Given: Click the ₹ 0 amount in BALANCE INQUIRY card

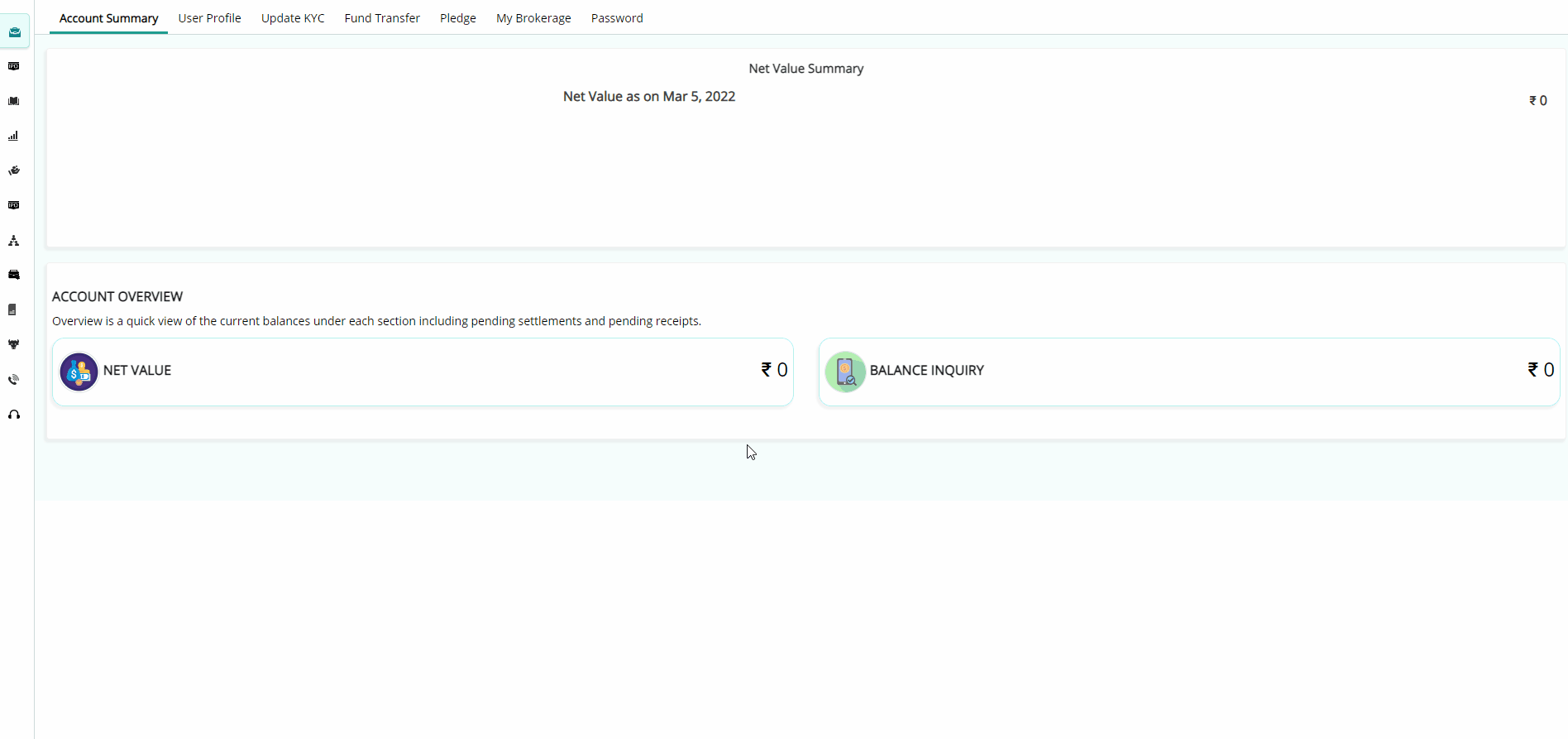Looking at the screenshot, I should (x=1541, y=370).
